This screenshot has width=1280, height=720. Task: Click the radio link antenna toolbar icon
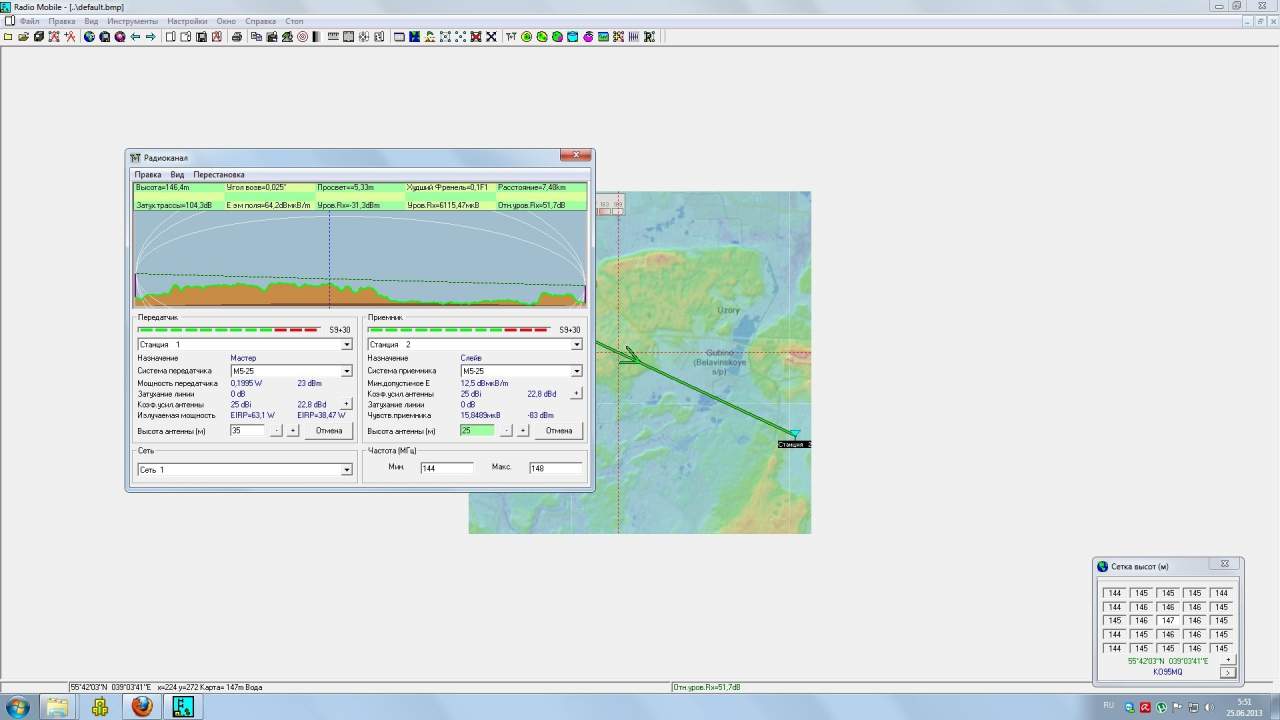511,37
